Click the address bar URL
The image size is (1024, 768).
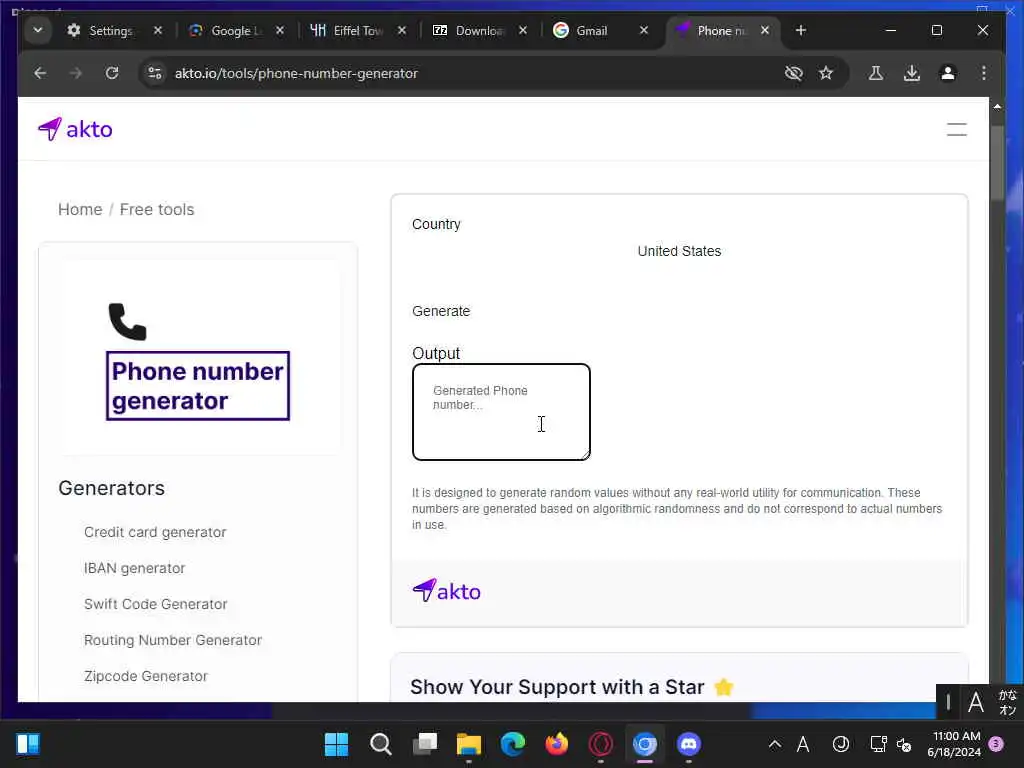pyautogui.click(x=296, y=73)
